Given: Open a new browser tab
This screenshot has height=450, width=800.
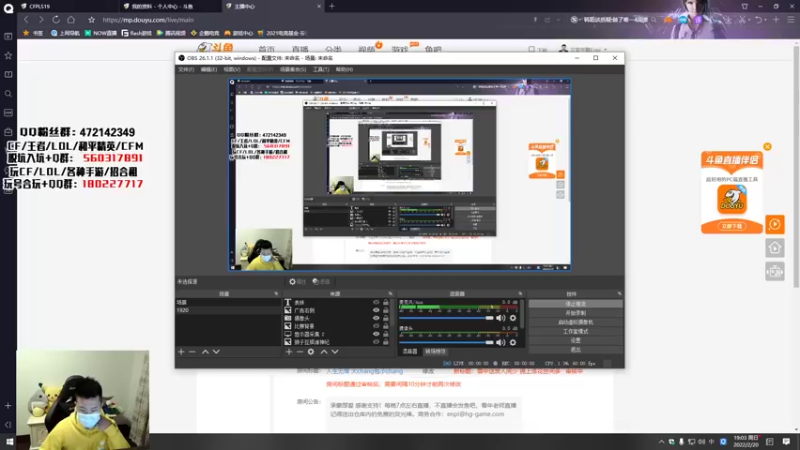Looking at the screenshot, I should (x=332, y=6).
